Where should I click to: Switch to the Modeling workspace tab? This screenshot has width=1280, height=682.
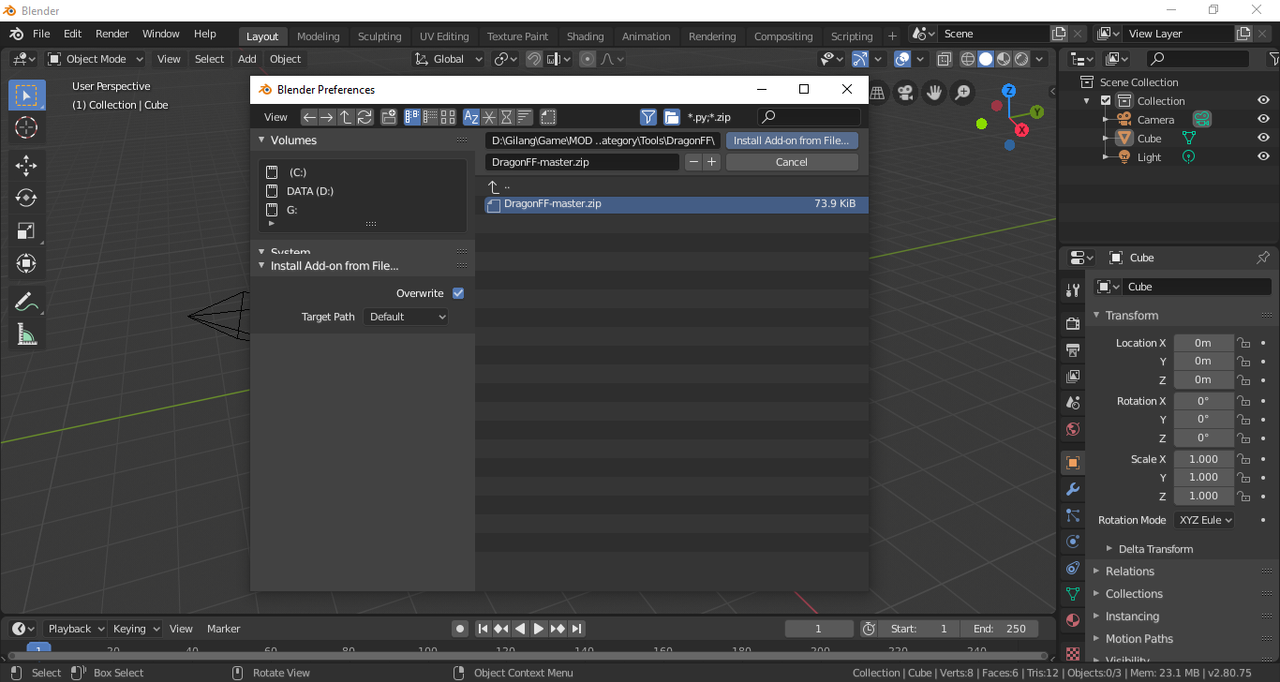(x=318, y=36)
